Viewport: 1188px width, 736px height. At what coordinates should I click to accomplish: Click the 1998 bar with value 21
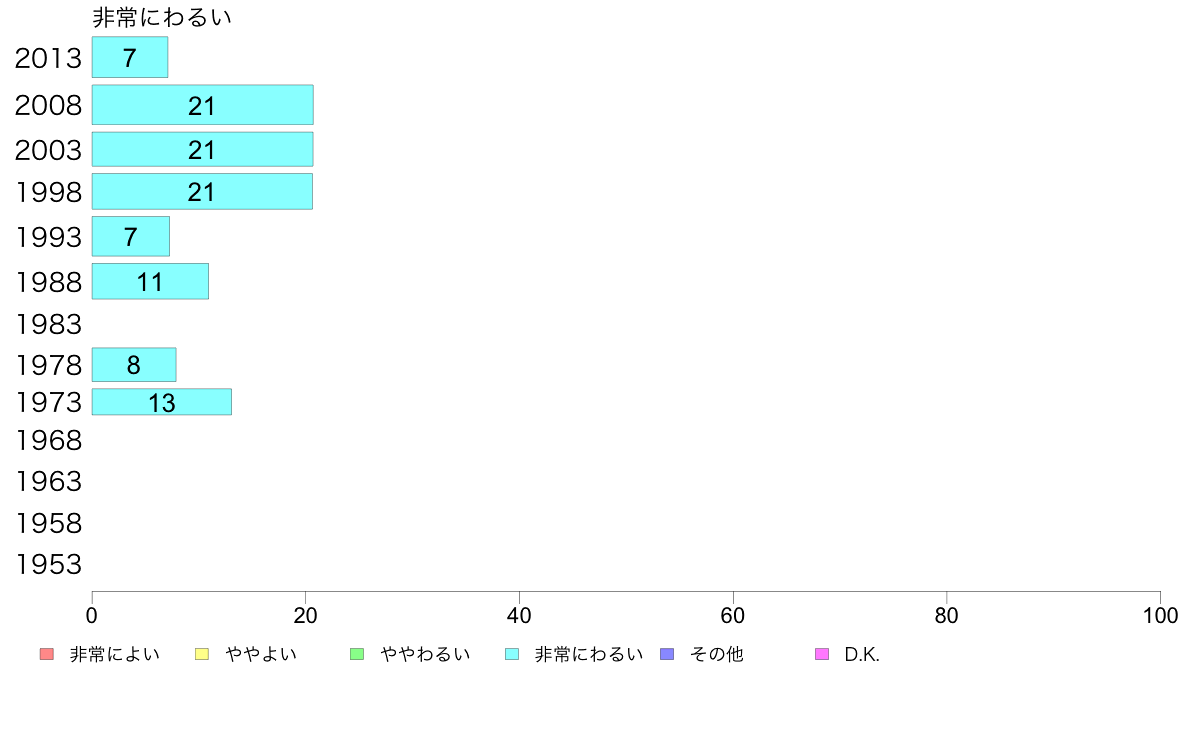coord(202,191)
